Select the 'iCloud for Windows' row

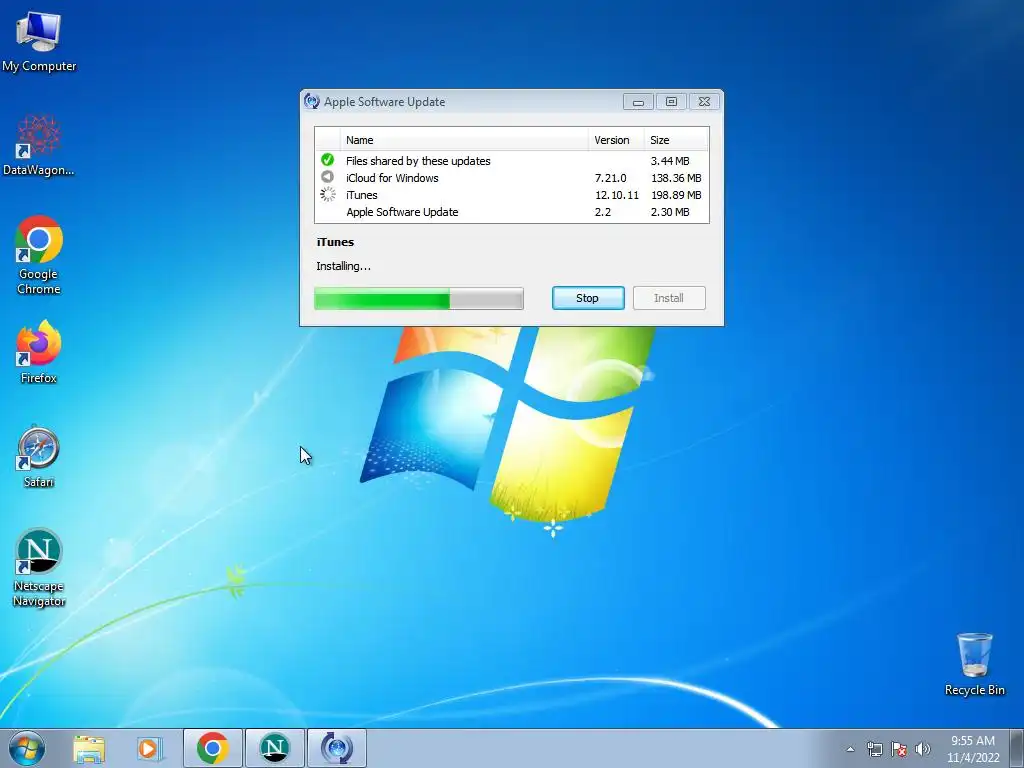point(512,178)
